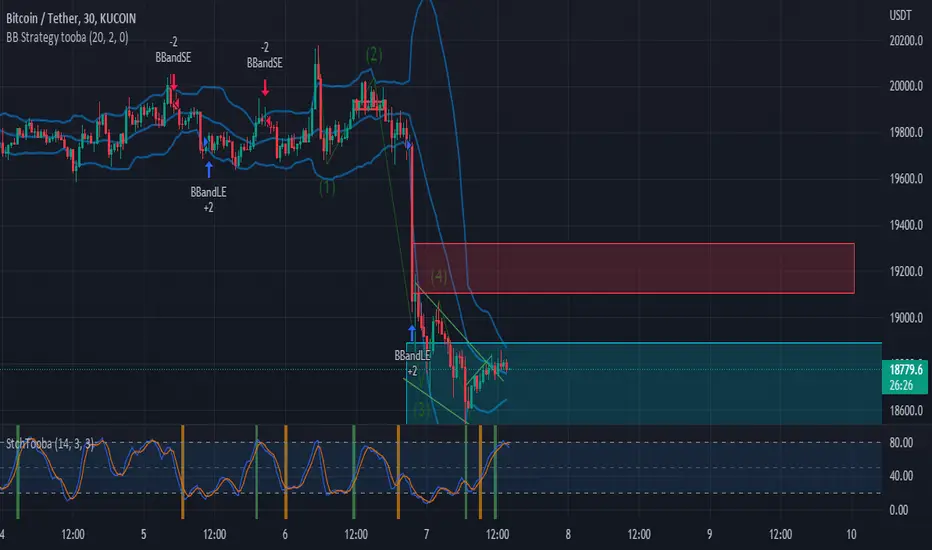
Task: Click the 80.00 stochastic axis label
Action: 901,442
